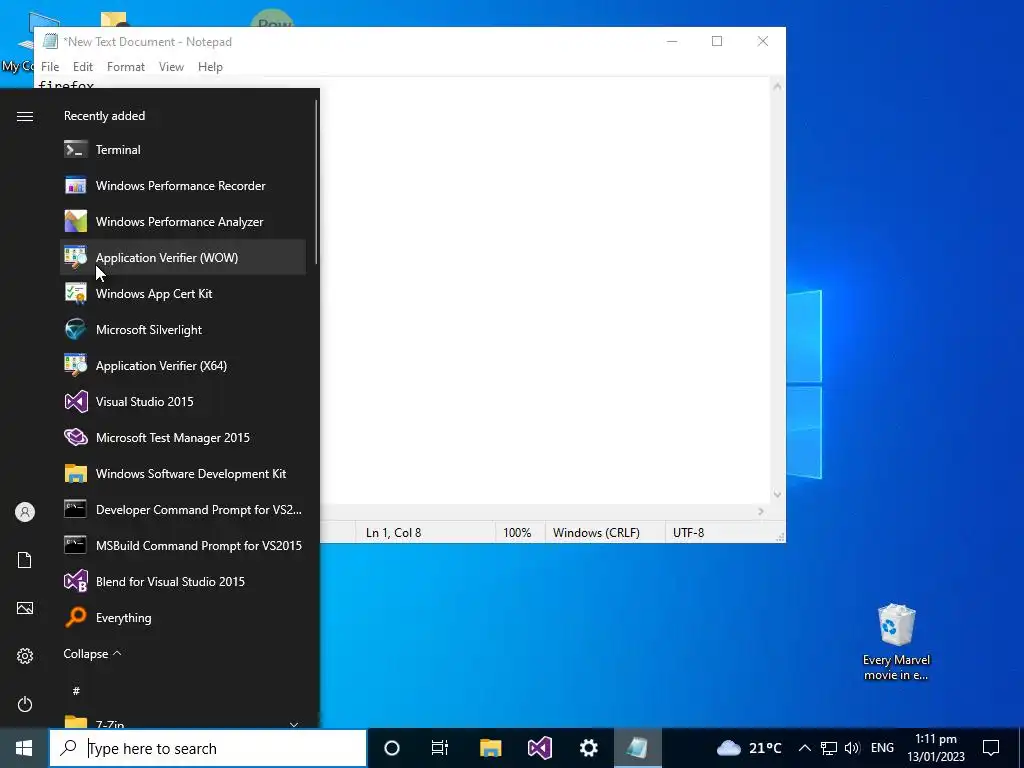Click the taskbar search box
The width and height of the screenshot is (1024, 768).
(x=208, y=748)
